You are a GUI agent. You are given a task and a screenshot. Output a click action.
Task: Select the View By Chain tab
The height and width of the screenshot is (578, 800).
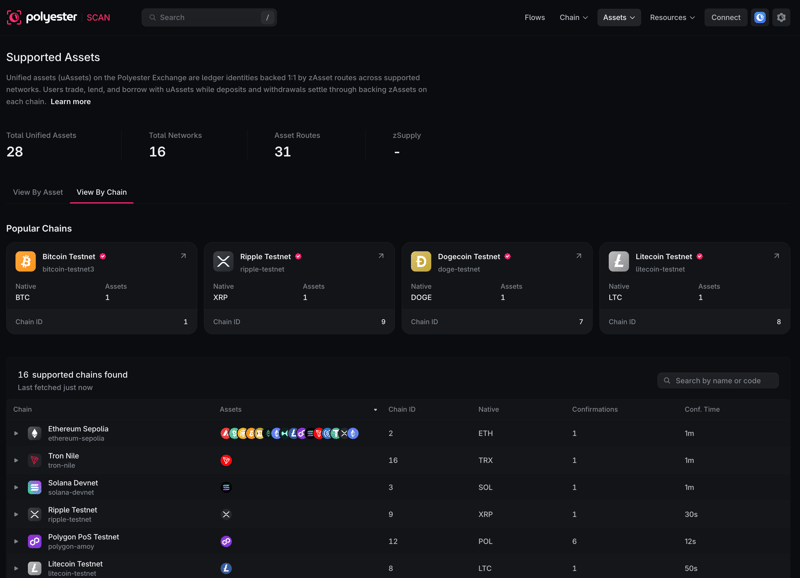coord(102,192)
